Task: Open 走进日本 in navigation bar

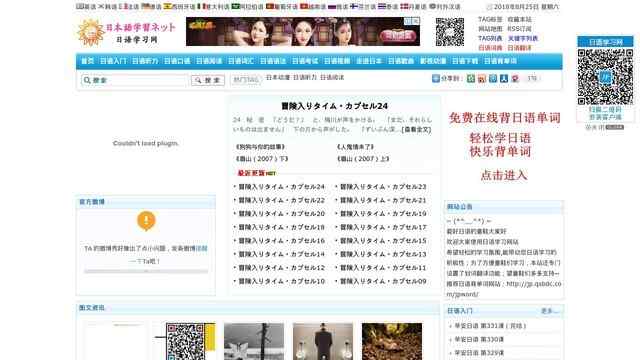Action: point(369,61)
